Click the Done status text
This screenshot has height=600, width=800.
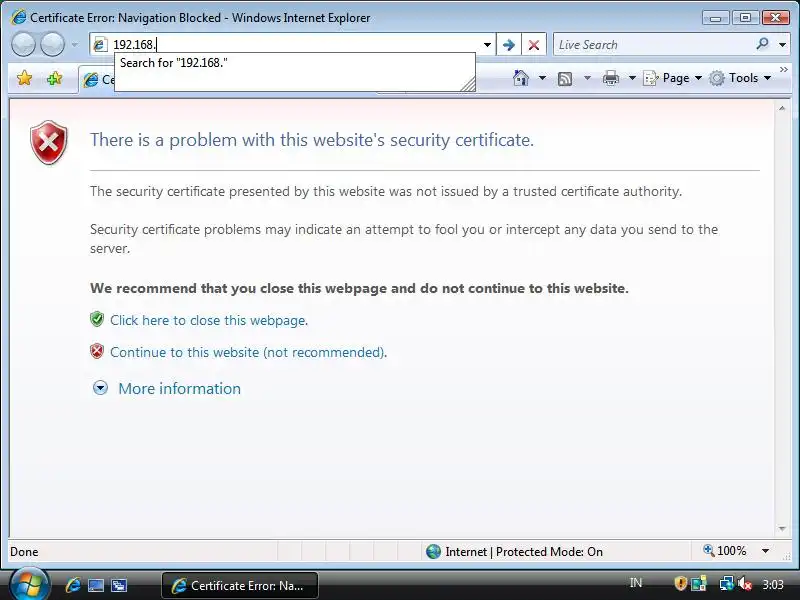coord(24,552)
